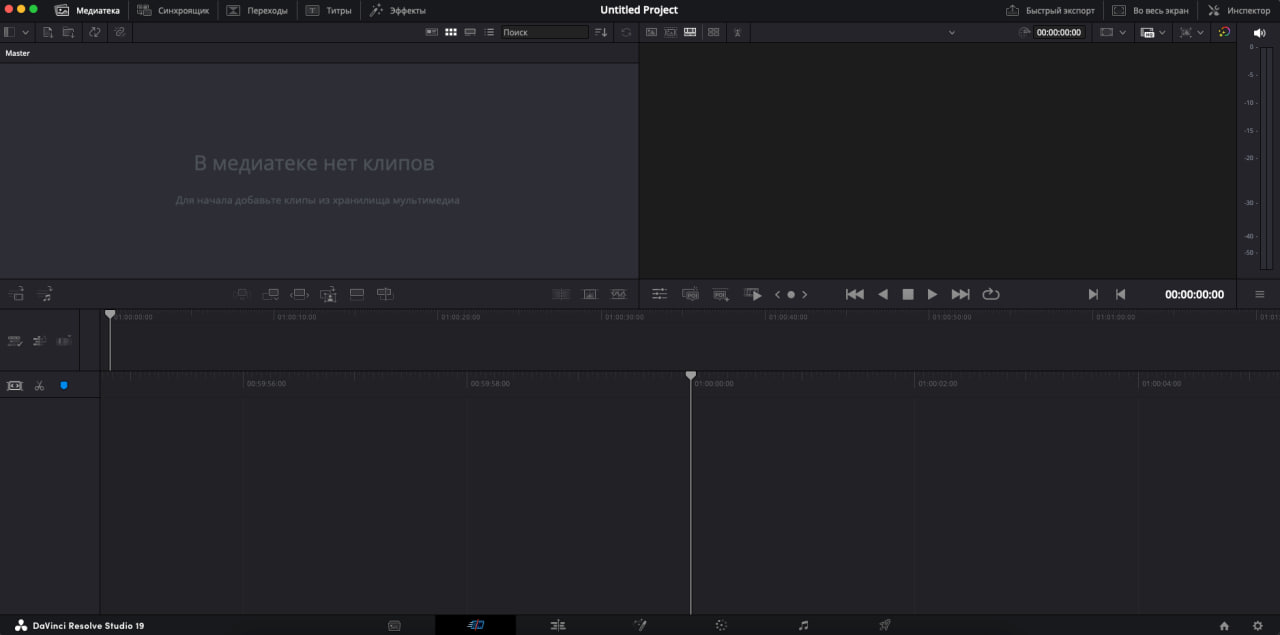This screenshot has height=635, width=1280.
Task: Open the Cut page in the bottom bar
Action: (x=475, y=625)
